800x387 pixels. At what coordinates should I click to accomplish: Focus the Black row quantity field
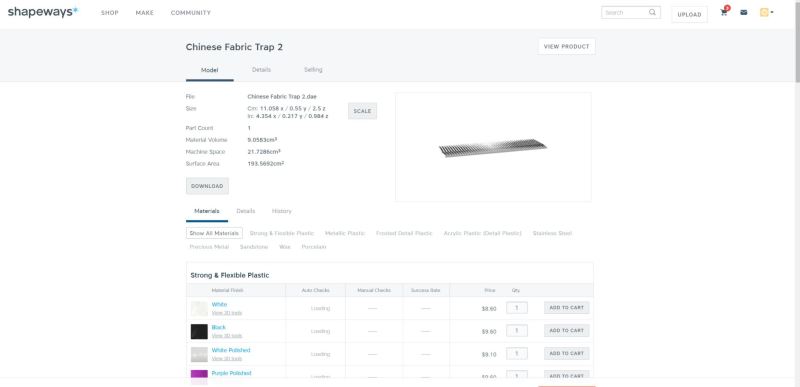tap(517, 331)
